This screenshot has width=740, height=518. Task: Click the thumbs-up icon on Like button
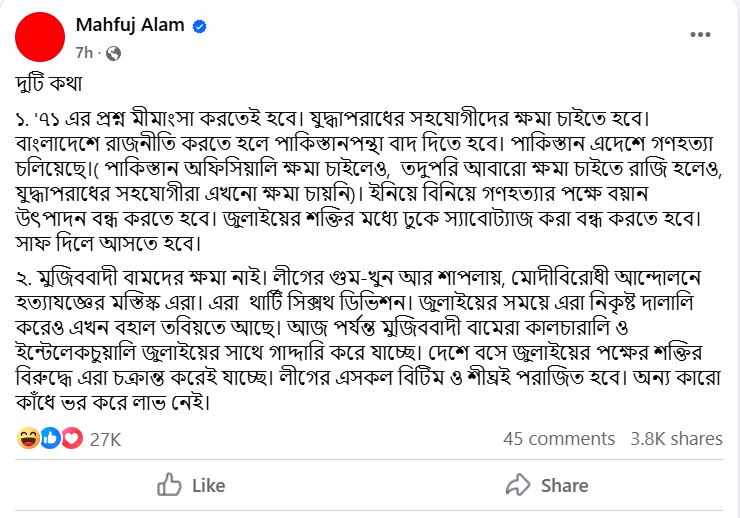click(x=169, y=485)
